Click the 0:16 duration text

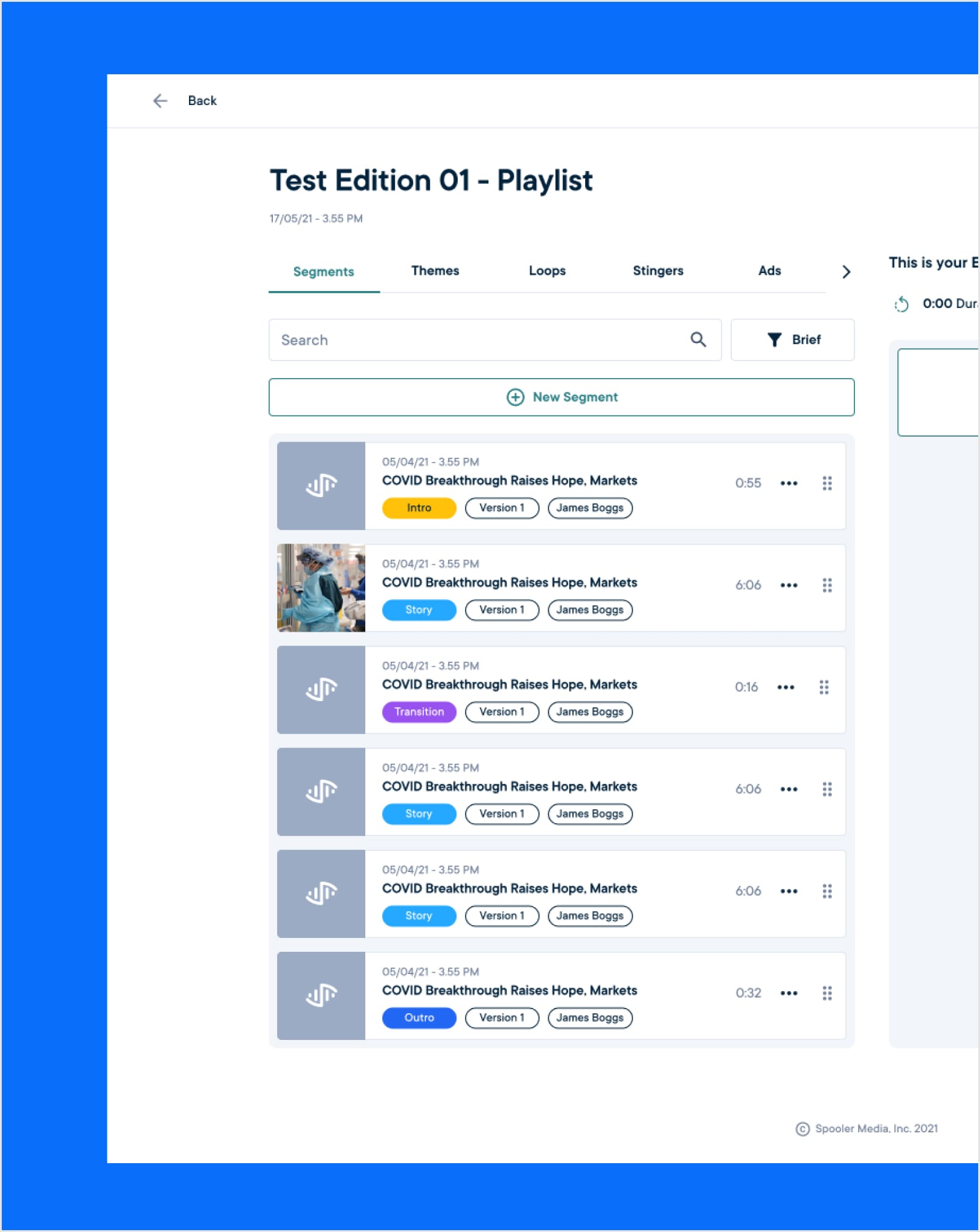pyautogui.click(x=746, y=687)
